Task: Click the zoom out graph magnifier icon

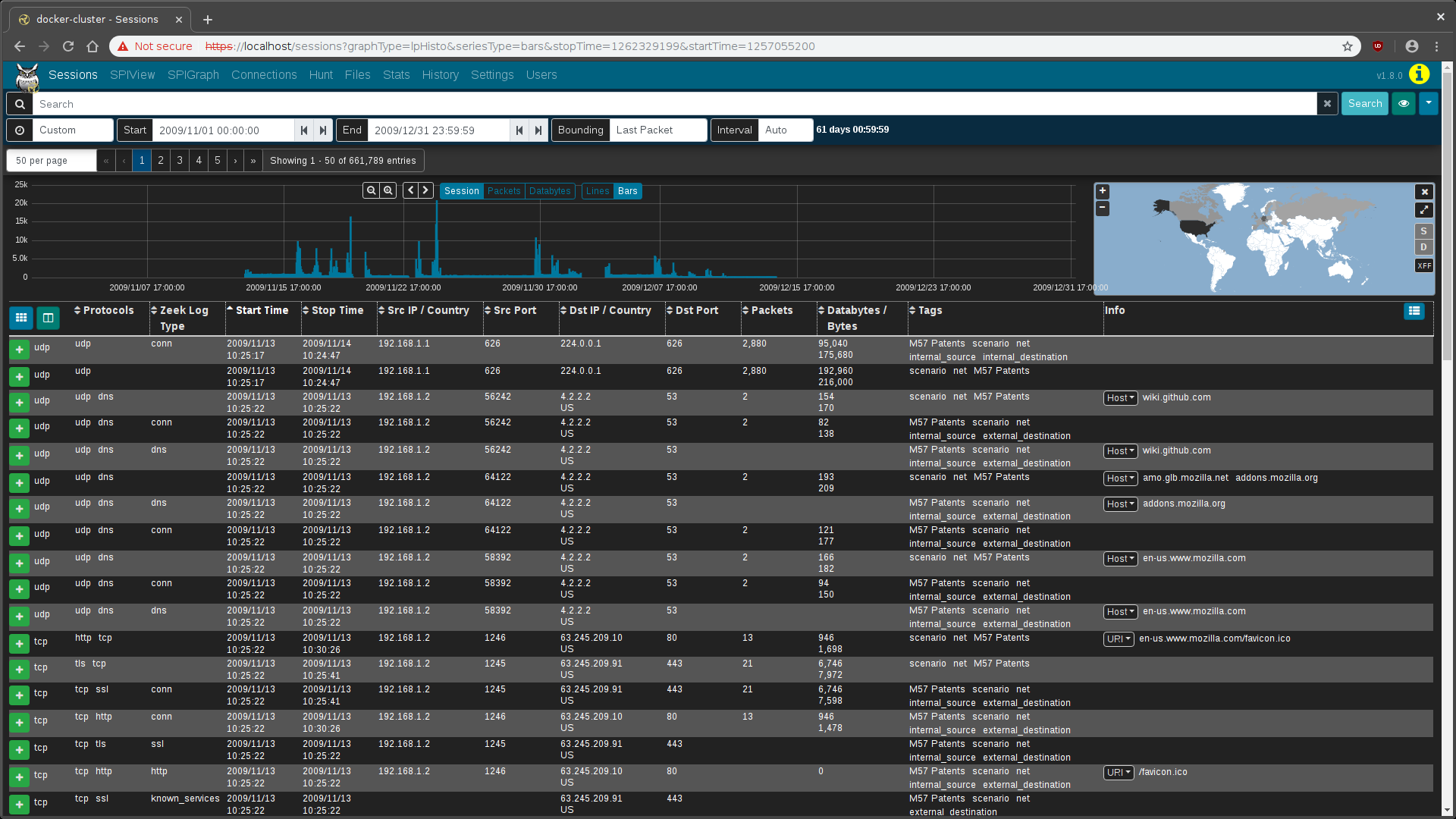Action: [371, 191]
